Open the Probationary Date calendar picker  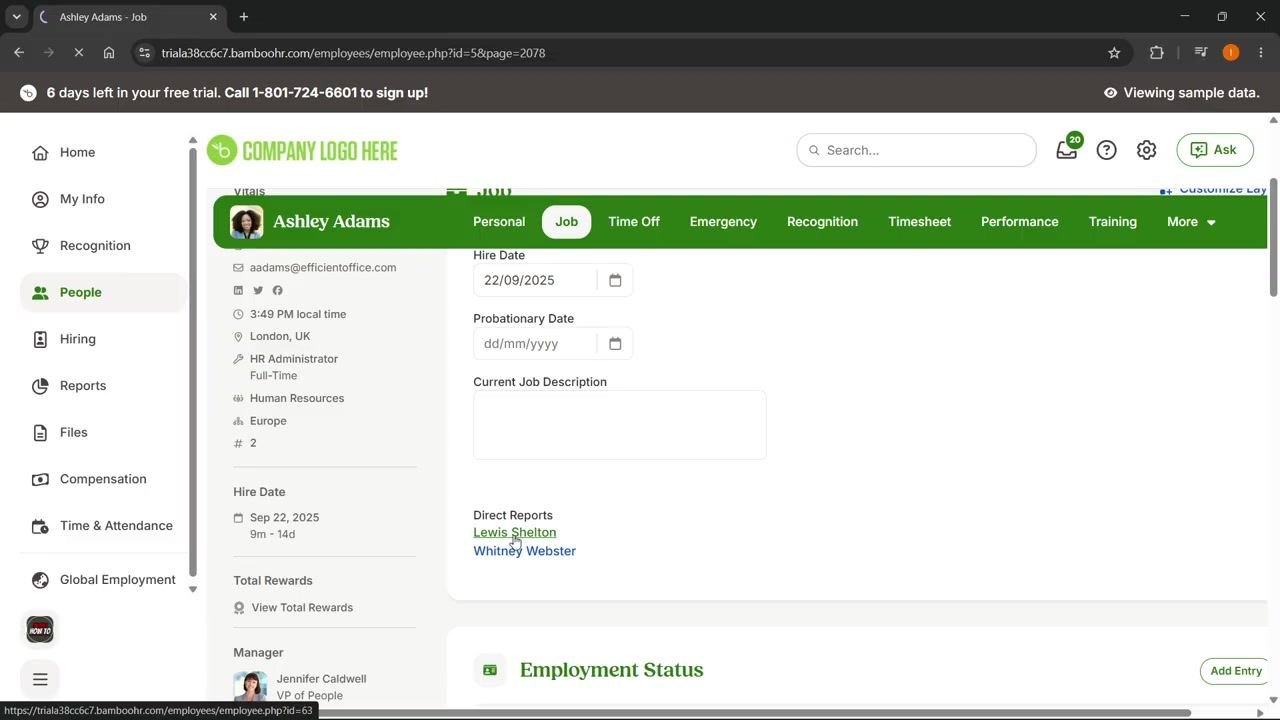[615, 343]
